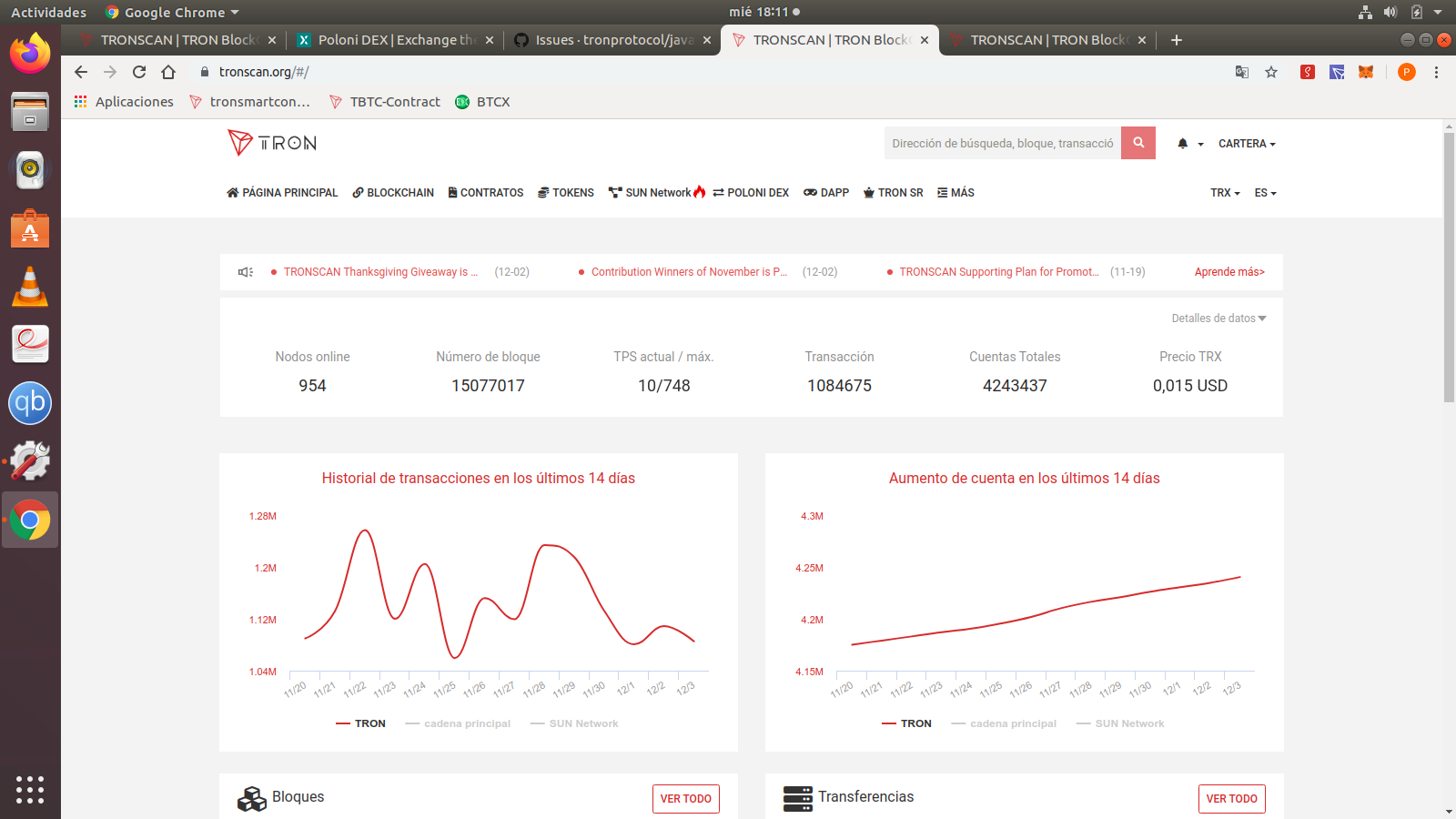Open the notification bell

[1182, 144]
